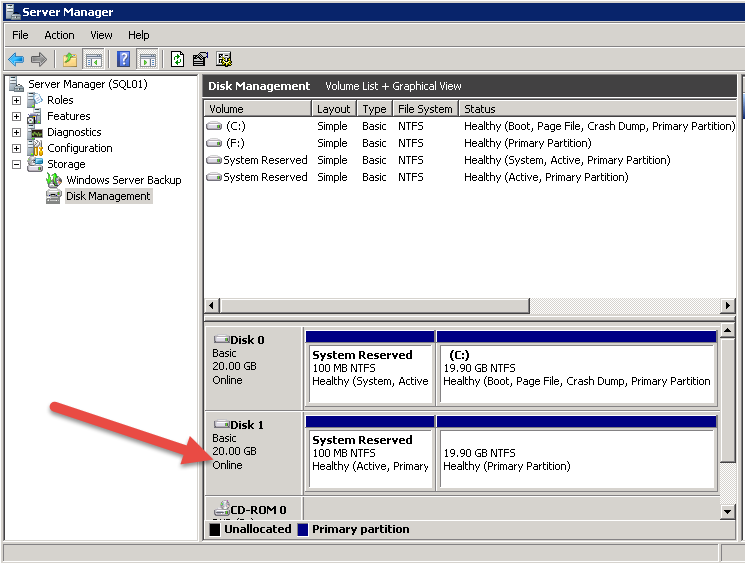
Task: Click the Disk 1 drive icon
Action: 221,424
